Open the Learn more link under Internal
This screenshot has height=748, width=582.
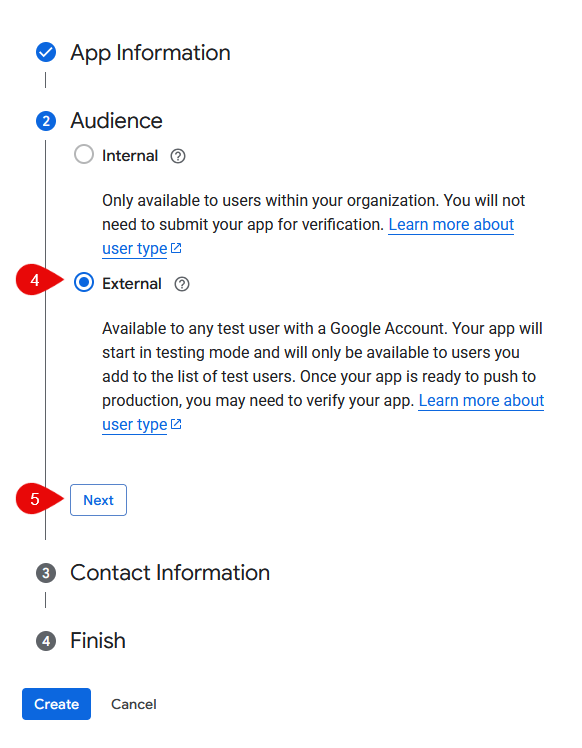pyautogui.click(x=451, y=224)
